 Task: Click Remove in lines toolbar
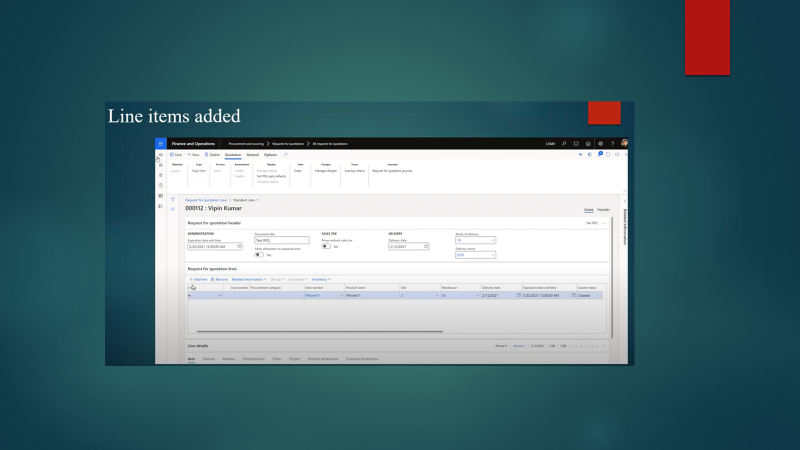pyautogui.click(x=219, y=280)
